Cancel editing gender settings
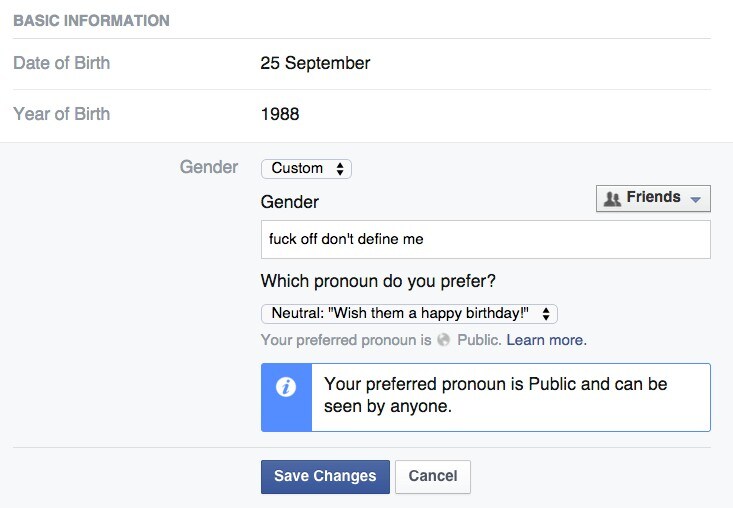The width and height of the screenshot is (733, 508). coord(433,477)
